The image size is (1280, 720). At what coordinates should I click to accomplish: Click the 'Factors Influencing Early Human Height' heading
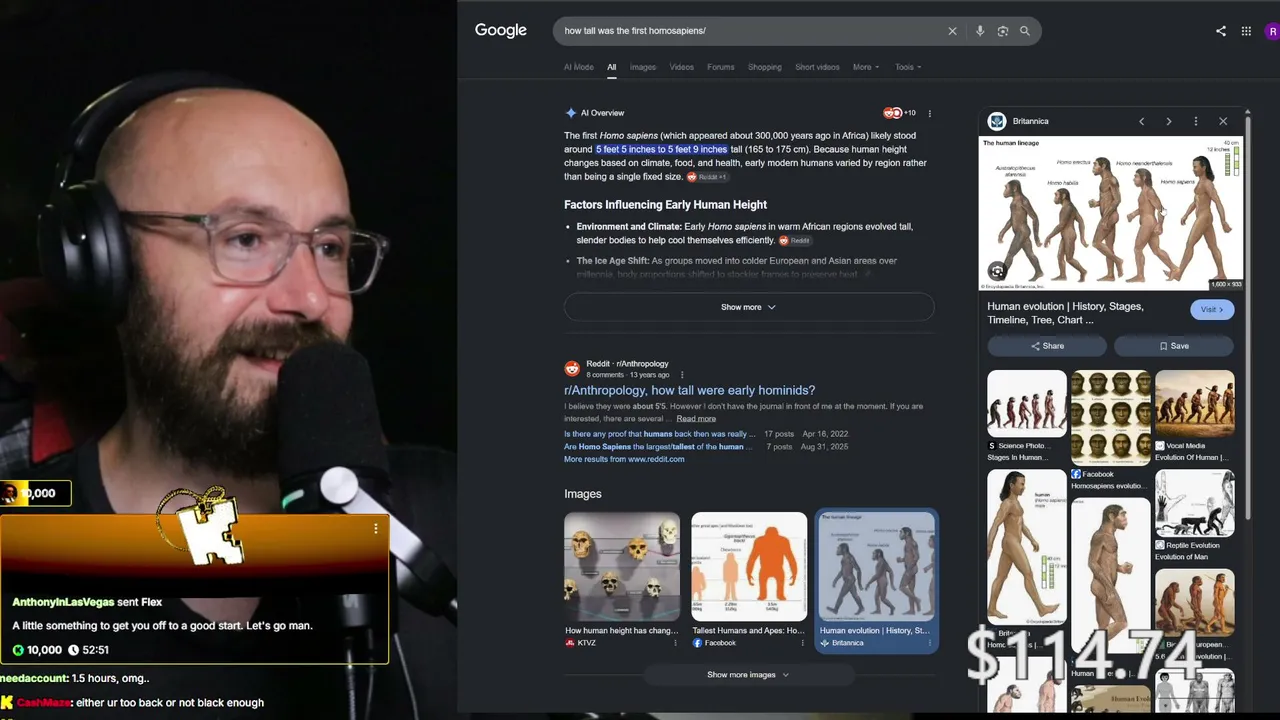[665, 205]
